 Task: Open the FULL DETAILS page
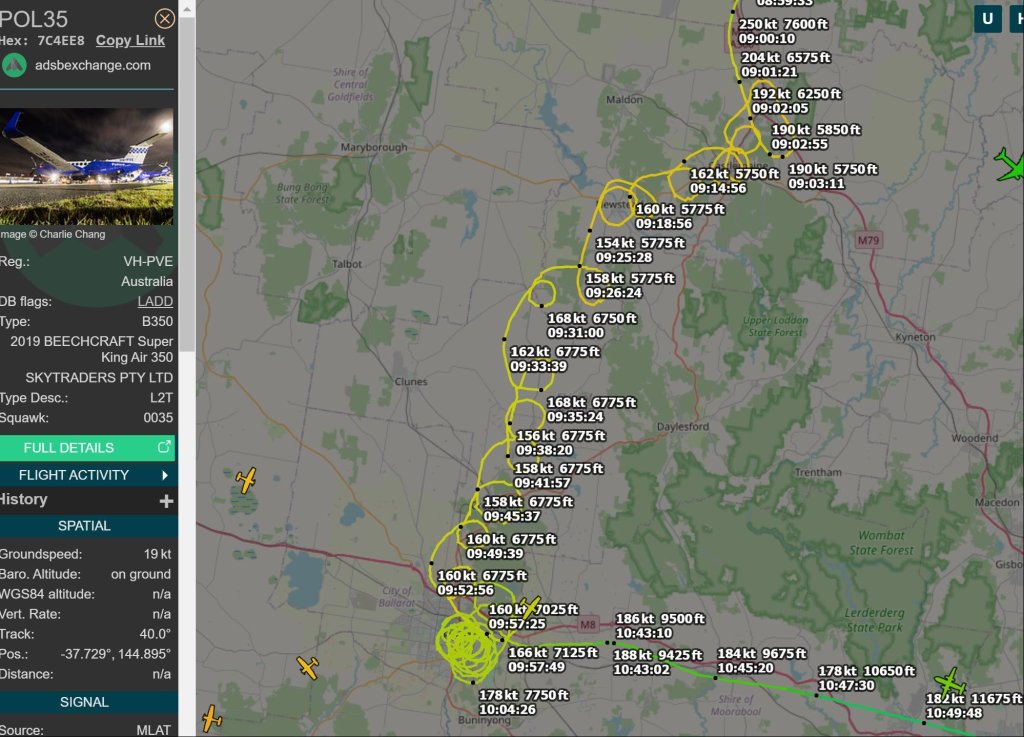point(70,447)
